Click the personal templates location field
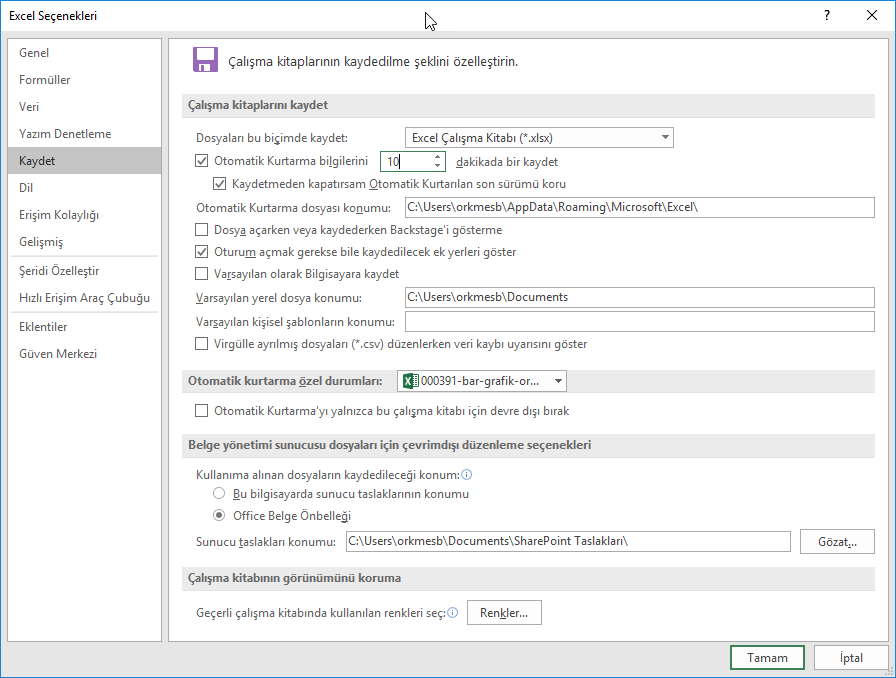The width and height of the screenshot is (896, 678). coord(639,321)
